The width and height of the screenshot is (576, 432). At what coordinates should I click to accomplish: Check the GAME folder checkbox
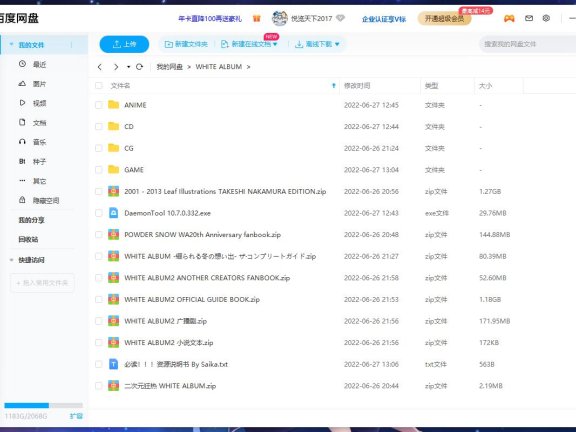tap(98, 170)
